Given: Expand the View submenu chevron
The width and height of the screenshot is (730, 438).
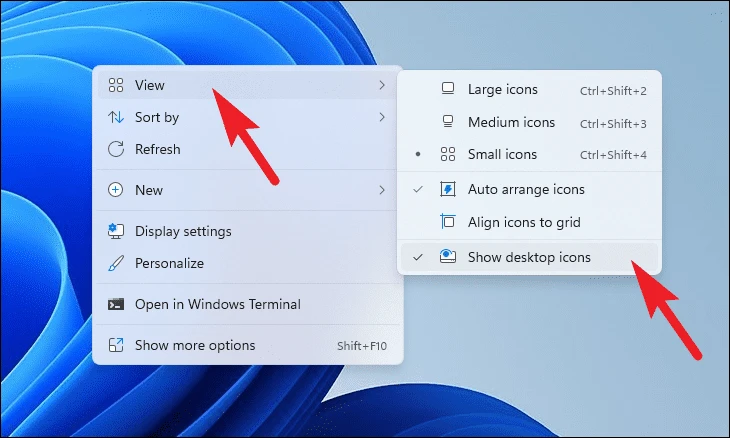Looking at the screenshot, I should click(x=382, y=85).
